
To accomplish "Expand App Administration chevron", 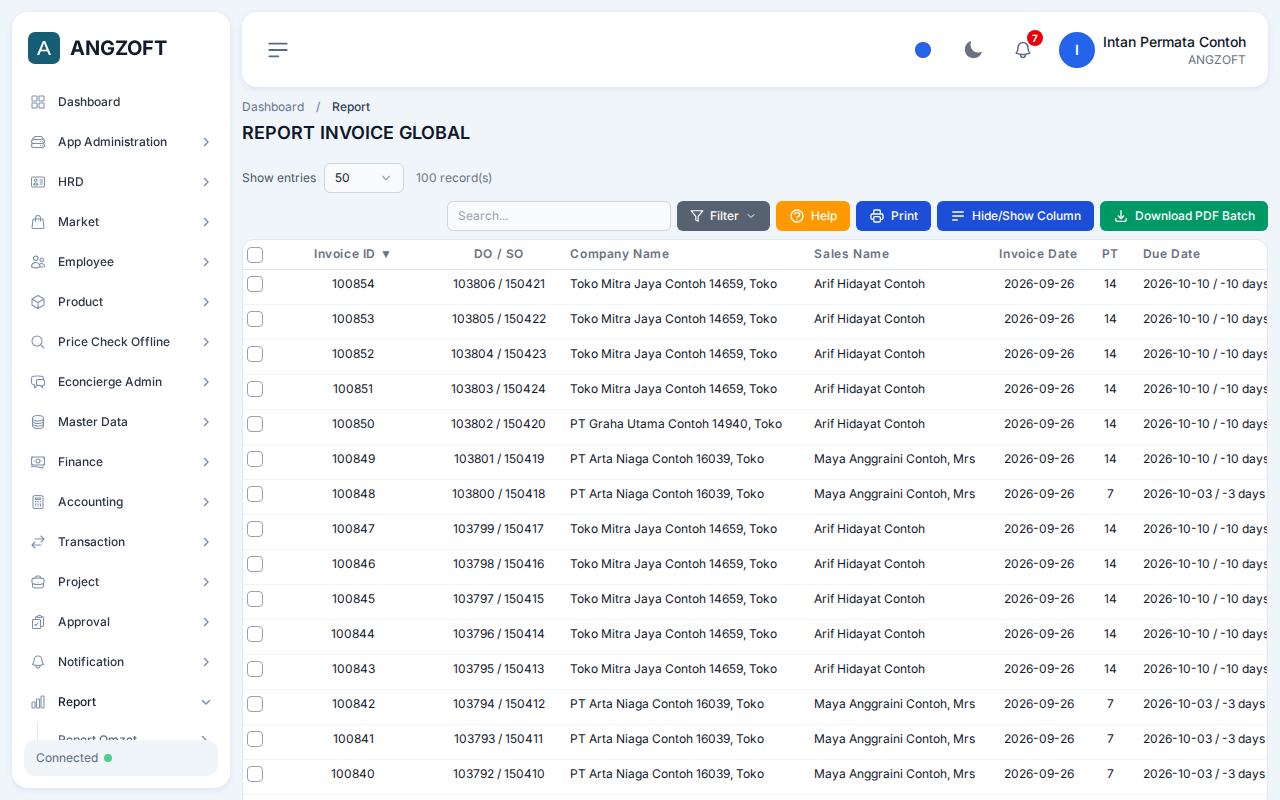I will (206, 142).
